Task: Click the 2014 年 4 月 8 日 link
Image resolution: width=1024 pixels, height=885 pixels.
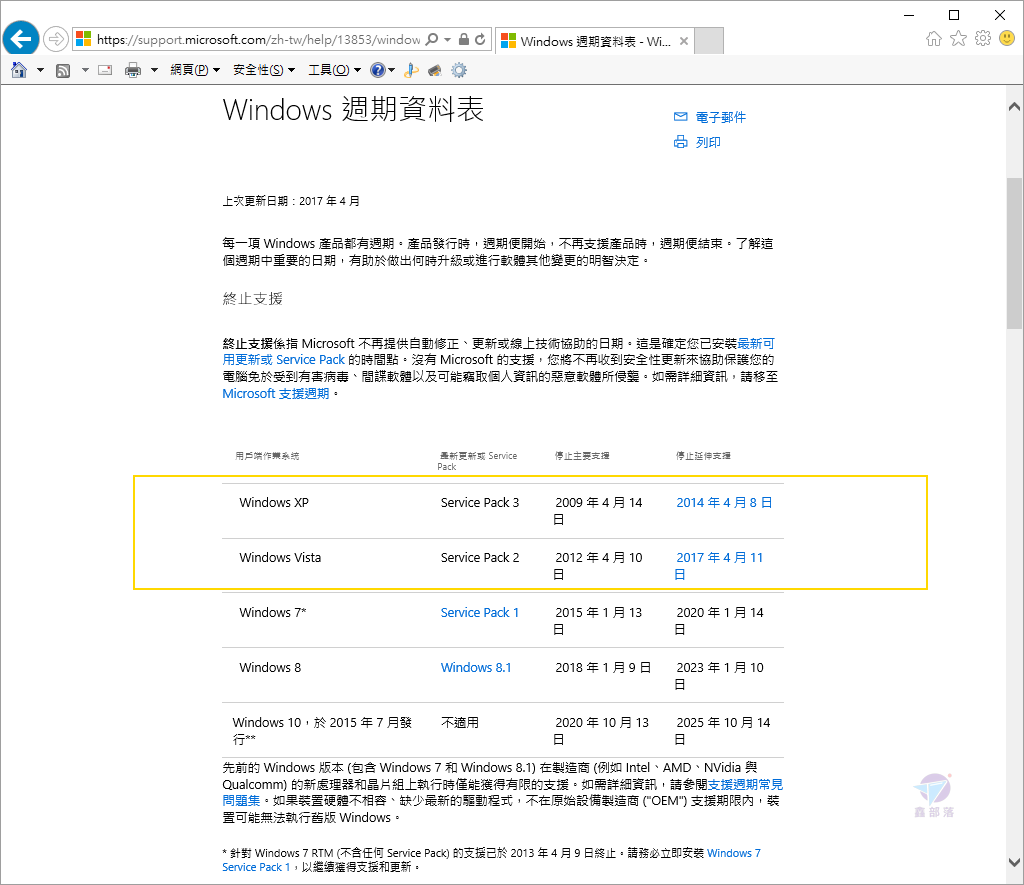Action: pos(724,502)
